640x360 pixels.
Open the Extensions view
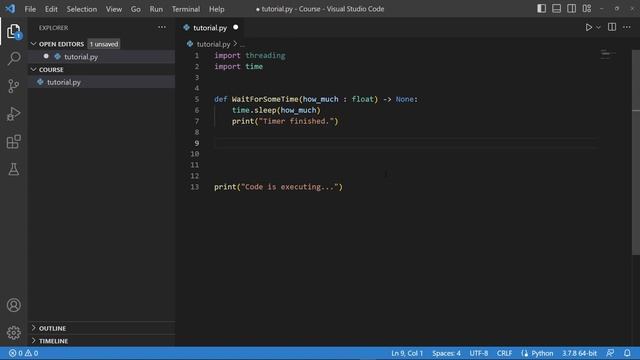tap(13, 142)
